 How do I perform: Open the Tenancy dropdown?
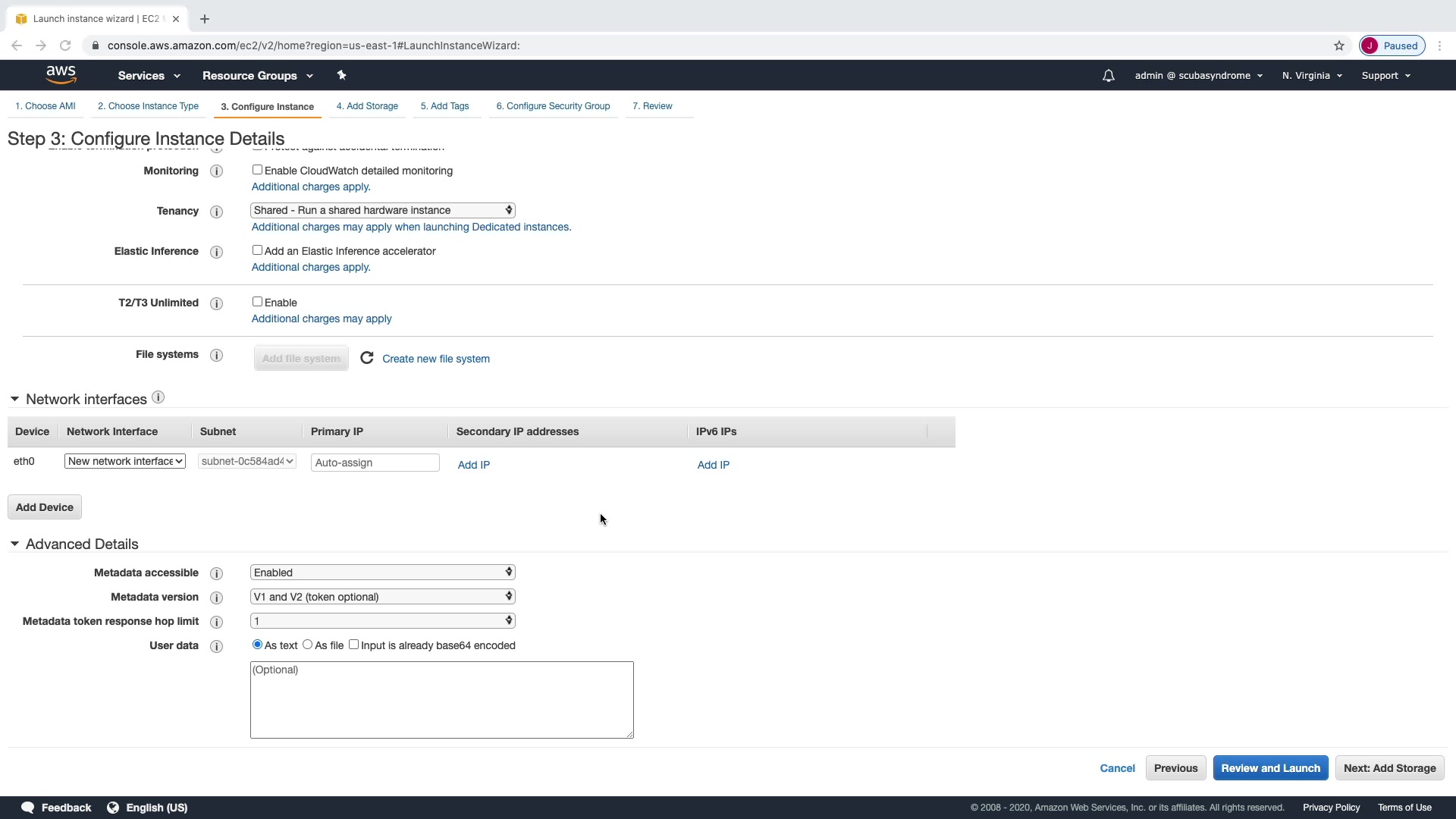(382, 210)
